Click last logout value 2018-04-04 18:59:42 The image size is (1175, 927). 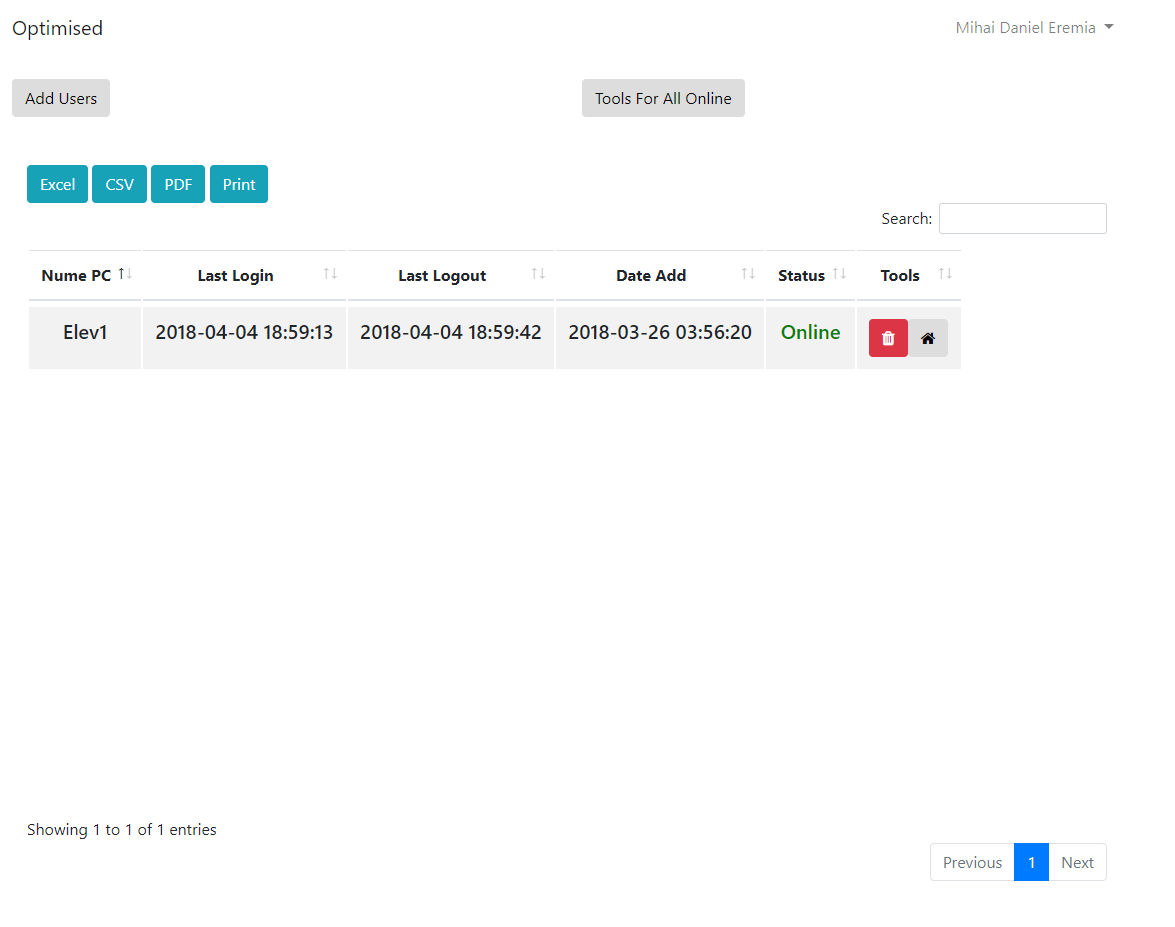(x=450, y=333)
